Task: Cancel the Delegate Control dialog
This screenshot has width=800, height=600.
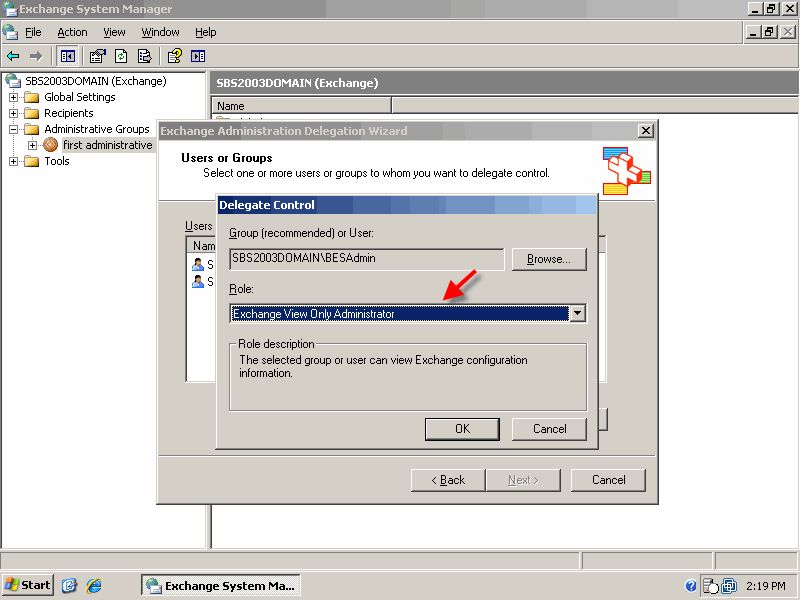Action: tap(549, 429)
